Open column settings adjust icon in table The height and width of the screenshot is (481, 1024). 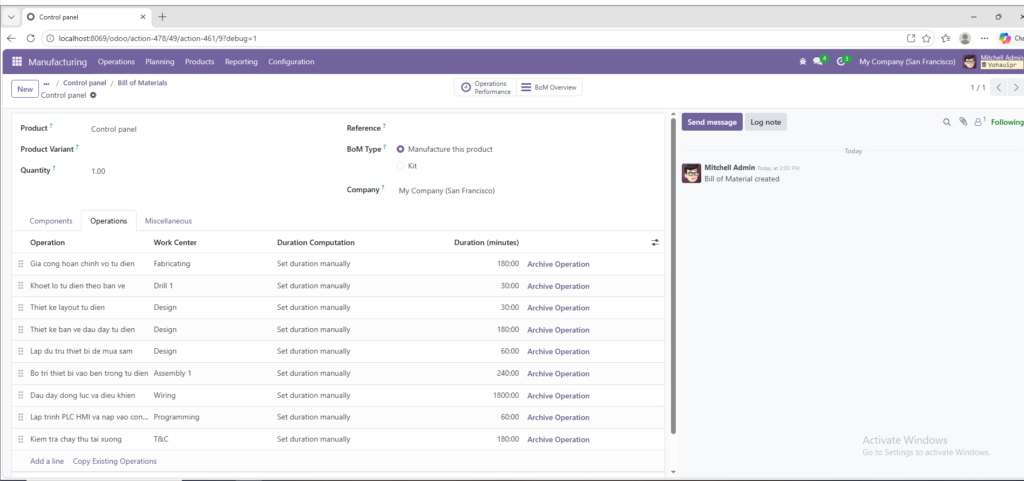655,242
